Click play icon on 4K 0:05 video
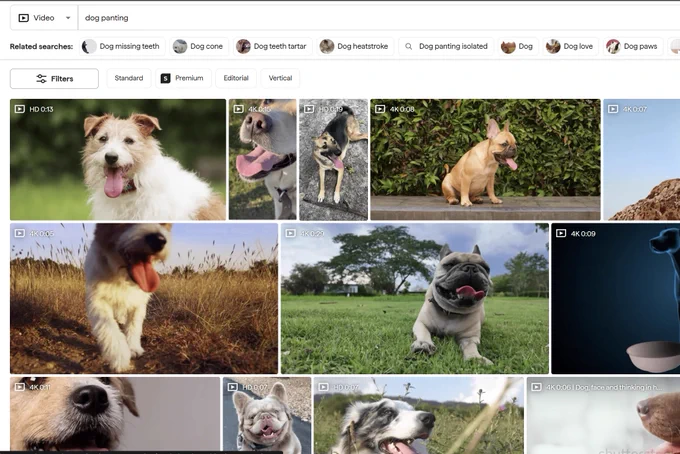The height and width of the screenshot is (454, 680). pyautogui.click(x=20, y=233)
